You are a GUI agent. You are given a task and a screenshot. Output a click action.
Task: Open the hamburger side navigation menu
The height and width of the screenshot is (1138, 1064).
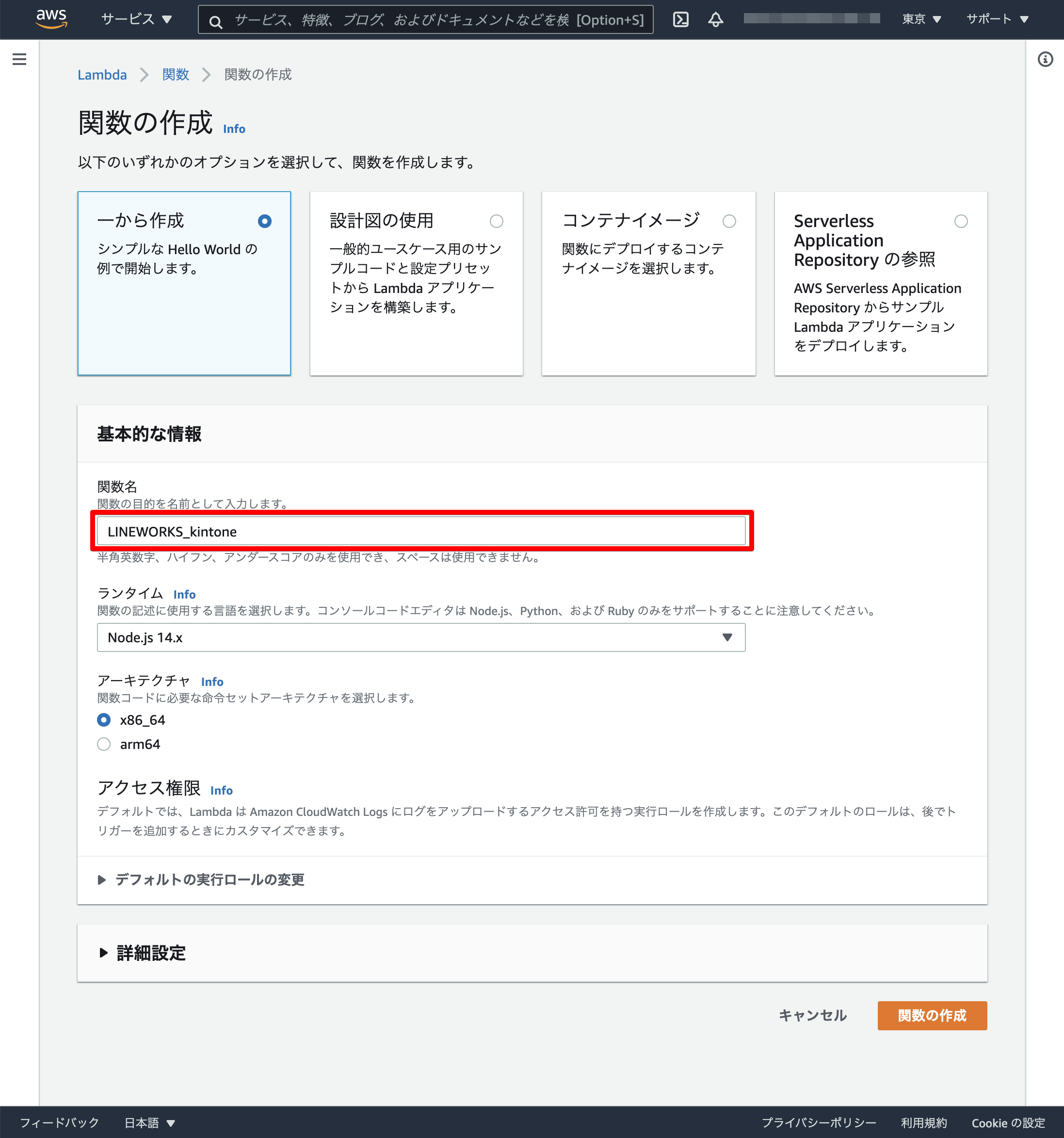(19, 59)
